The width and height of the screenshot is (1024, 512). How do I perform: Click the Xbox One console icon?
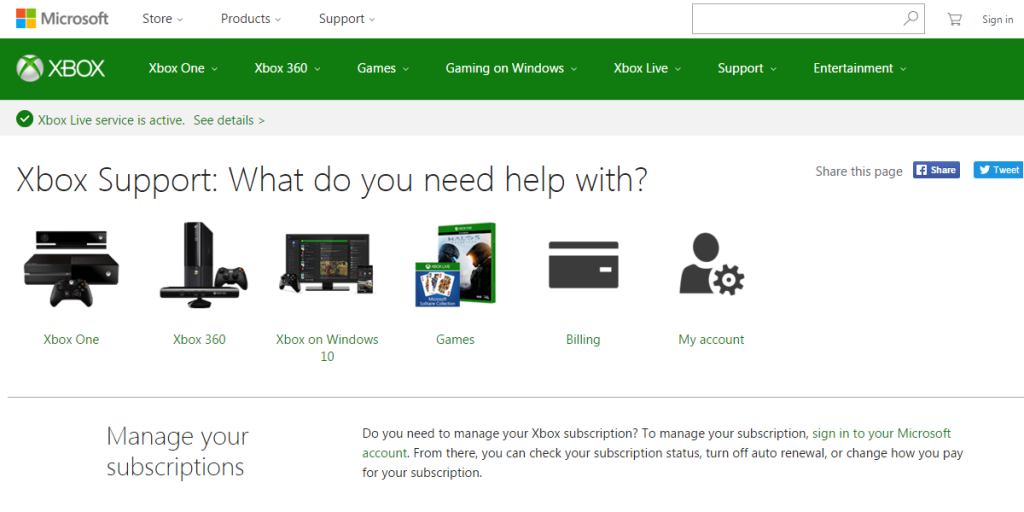(x=71, y=267)
